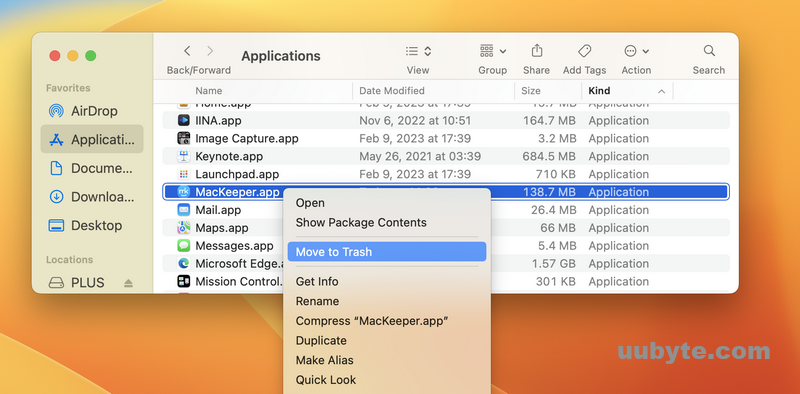Minimize Finder with yellow button

tap(72, 56)
